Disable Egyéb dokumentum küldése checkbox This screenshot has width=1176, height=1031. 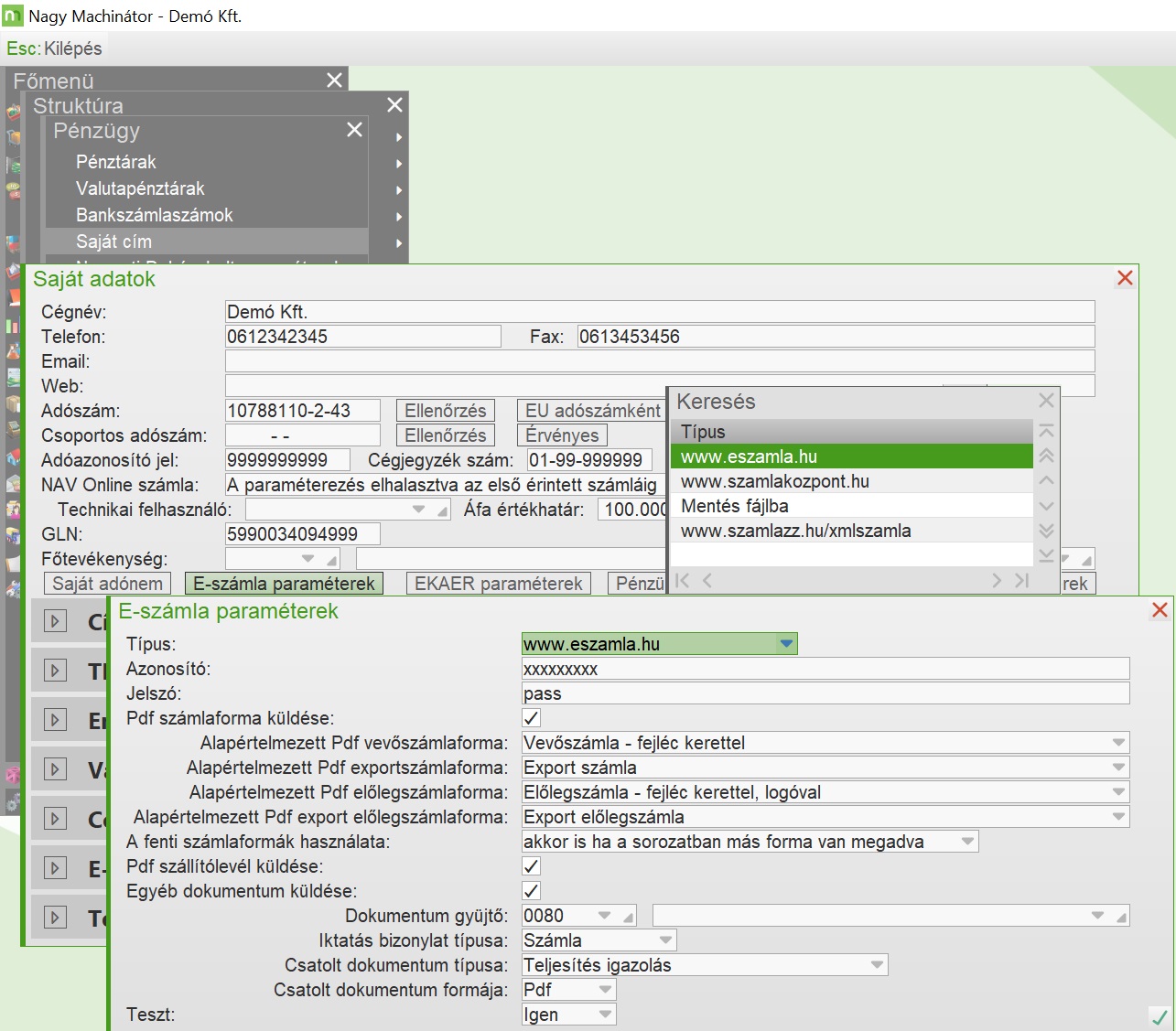coord(531,891)
